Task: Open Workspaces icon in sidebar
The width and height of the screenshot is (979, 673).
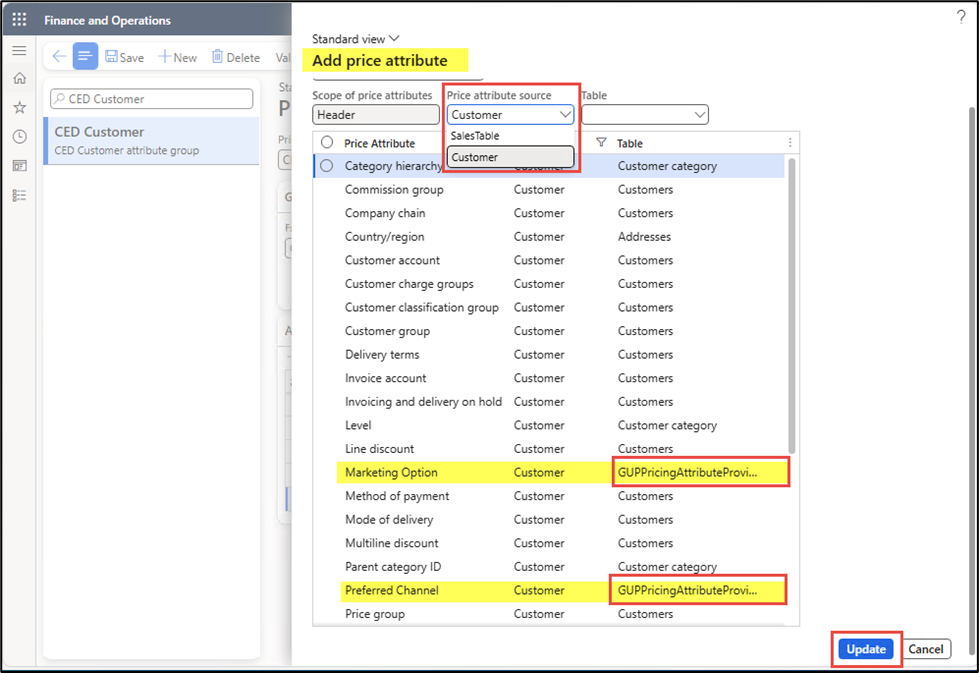Action: pyautogui.click(x=19, y=166)
